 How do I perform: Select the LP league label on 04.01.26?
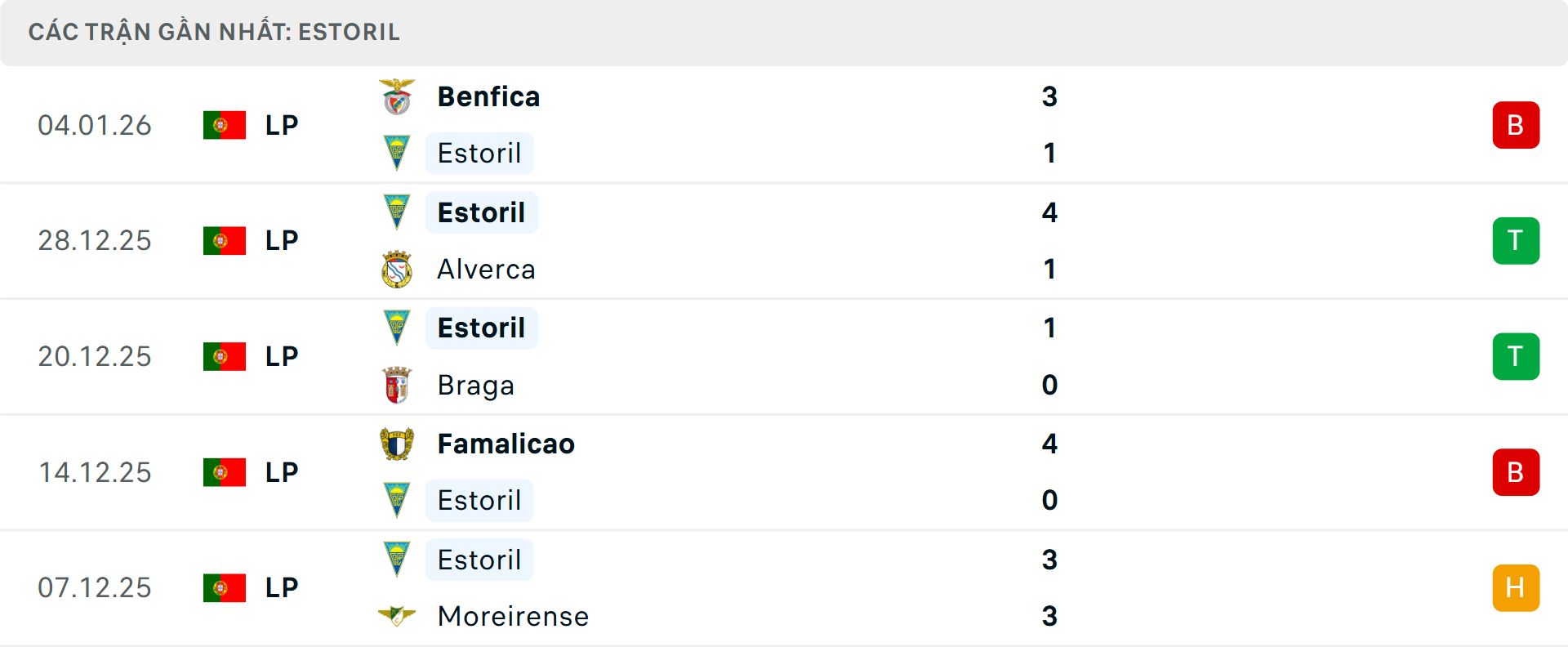282,125
